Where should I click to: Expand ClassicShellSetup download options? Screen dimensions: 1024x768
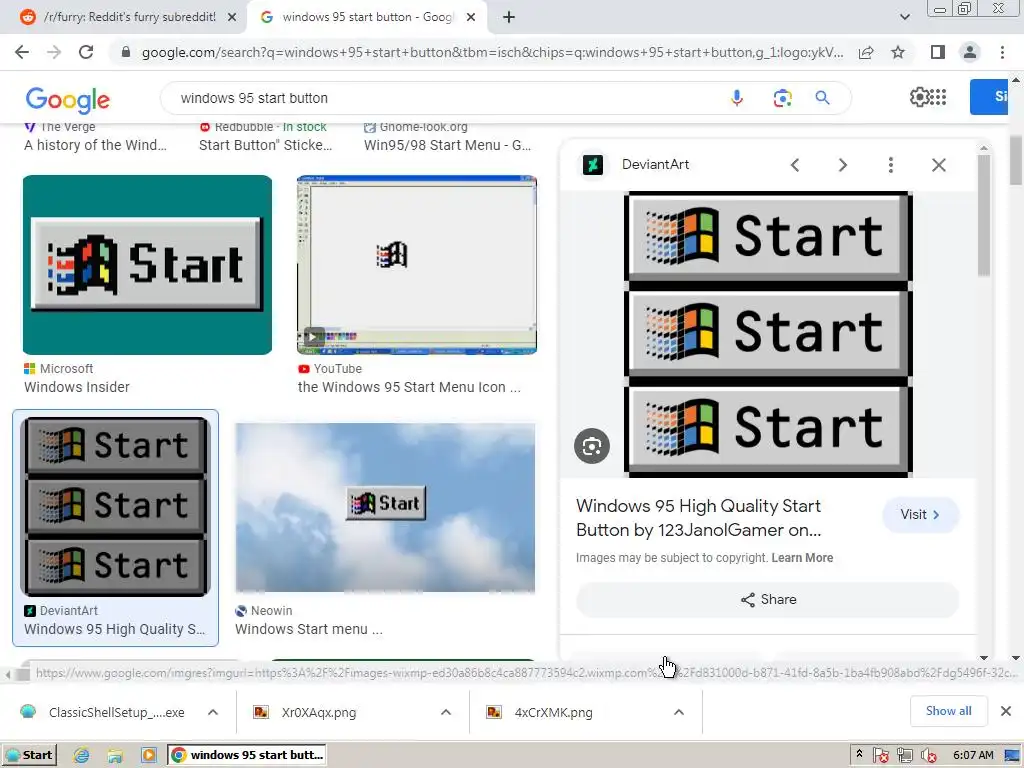(x=212, y=712)
